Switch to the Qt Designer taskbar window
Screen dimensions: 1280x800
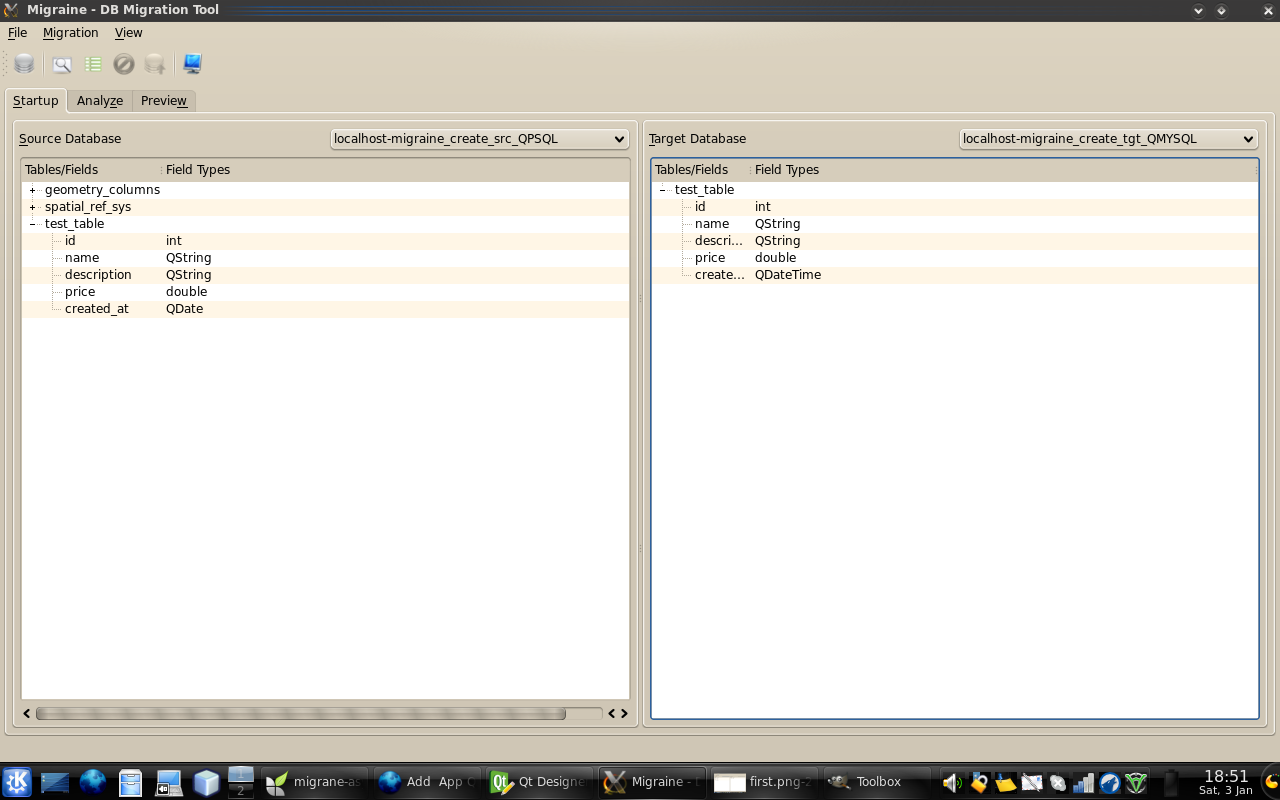pyautogui.click(x=540, y=782)
